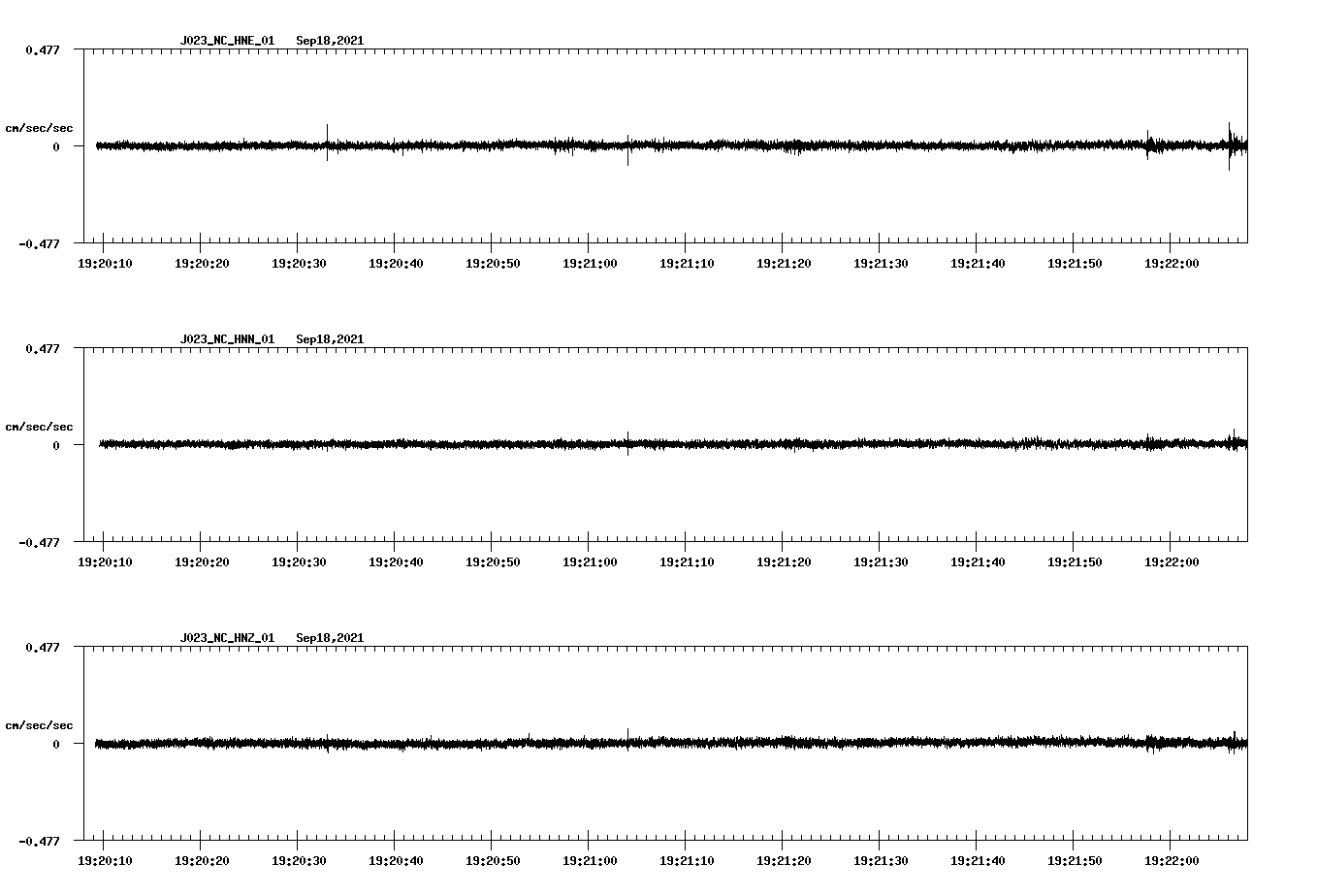1317x896 pixels.
Task: Click the J023_NC_HNN_01 channel title
Action: [x=227, y=339]
